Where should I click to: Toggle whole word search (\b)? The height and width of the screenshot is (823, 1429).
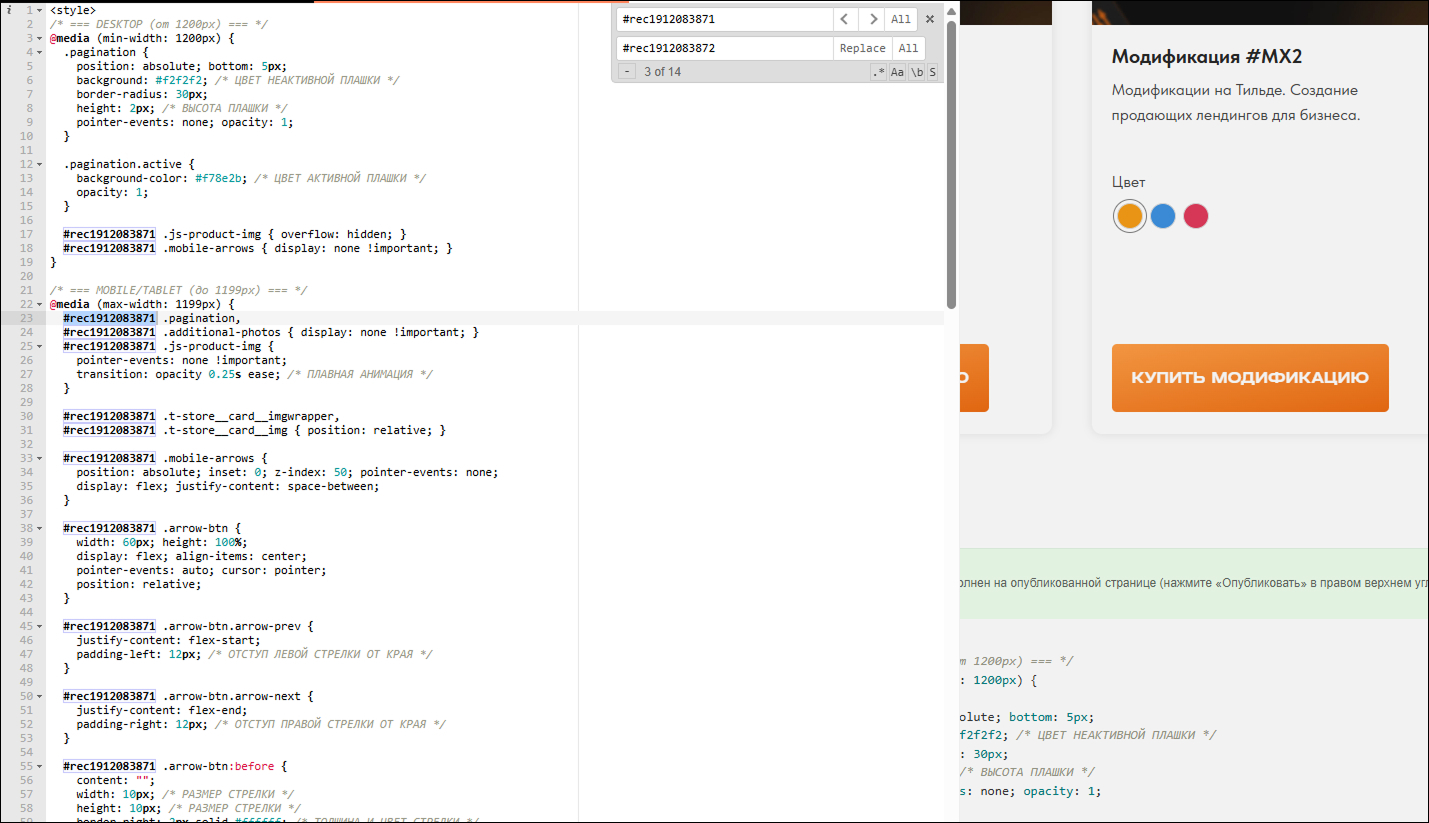(x=916, y=72)
